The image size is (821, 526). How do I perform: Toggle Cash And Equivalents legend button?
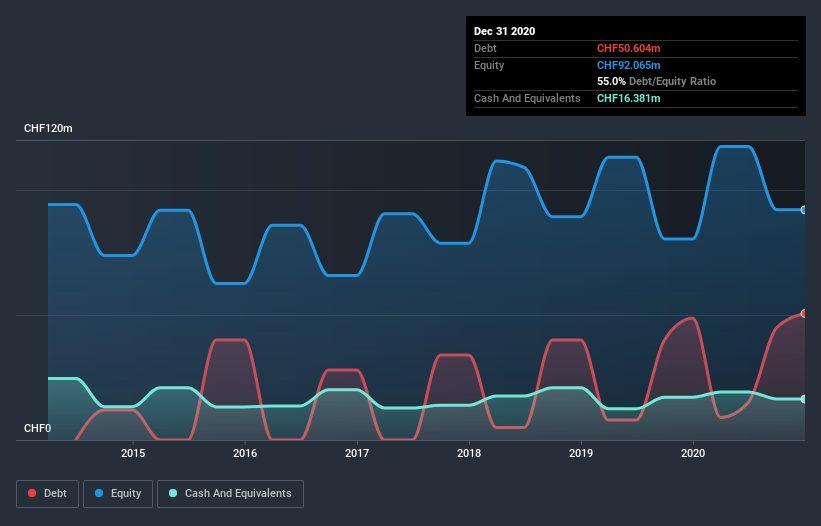[230, 494]
